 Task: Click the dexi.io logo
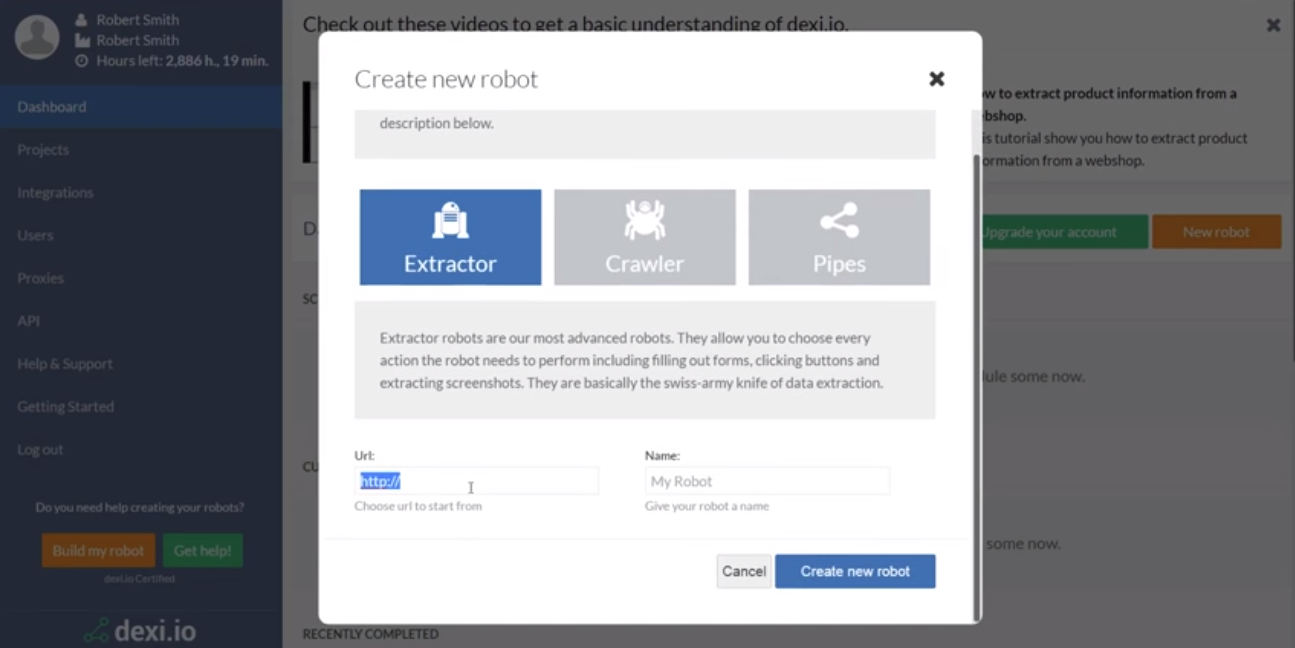tap(140, 631)
